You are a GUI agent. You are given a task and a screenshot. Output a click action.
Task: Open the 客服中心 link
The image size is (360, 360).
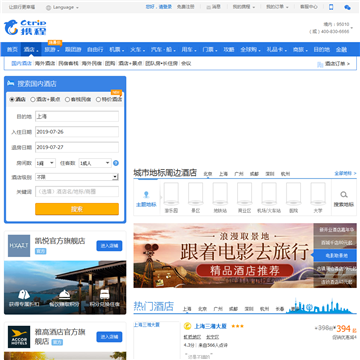tap(309, 7)
